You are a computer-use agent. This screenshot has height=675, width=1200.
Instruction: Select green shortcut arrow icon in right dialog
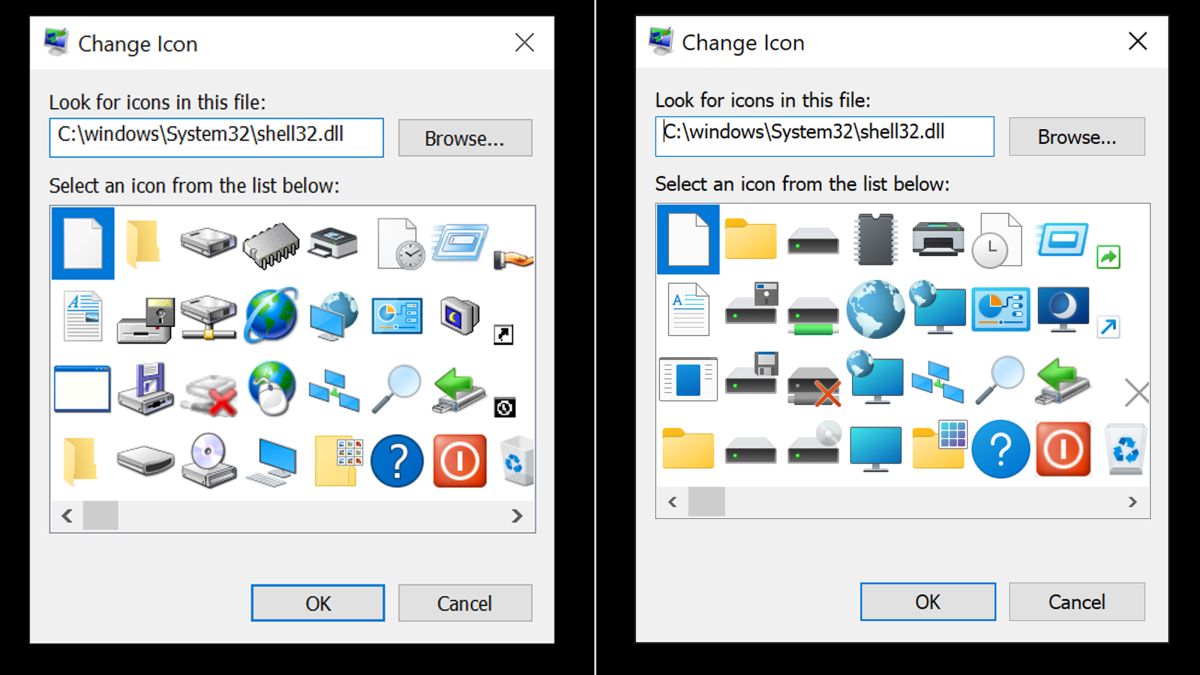click(1108, 257)
